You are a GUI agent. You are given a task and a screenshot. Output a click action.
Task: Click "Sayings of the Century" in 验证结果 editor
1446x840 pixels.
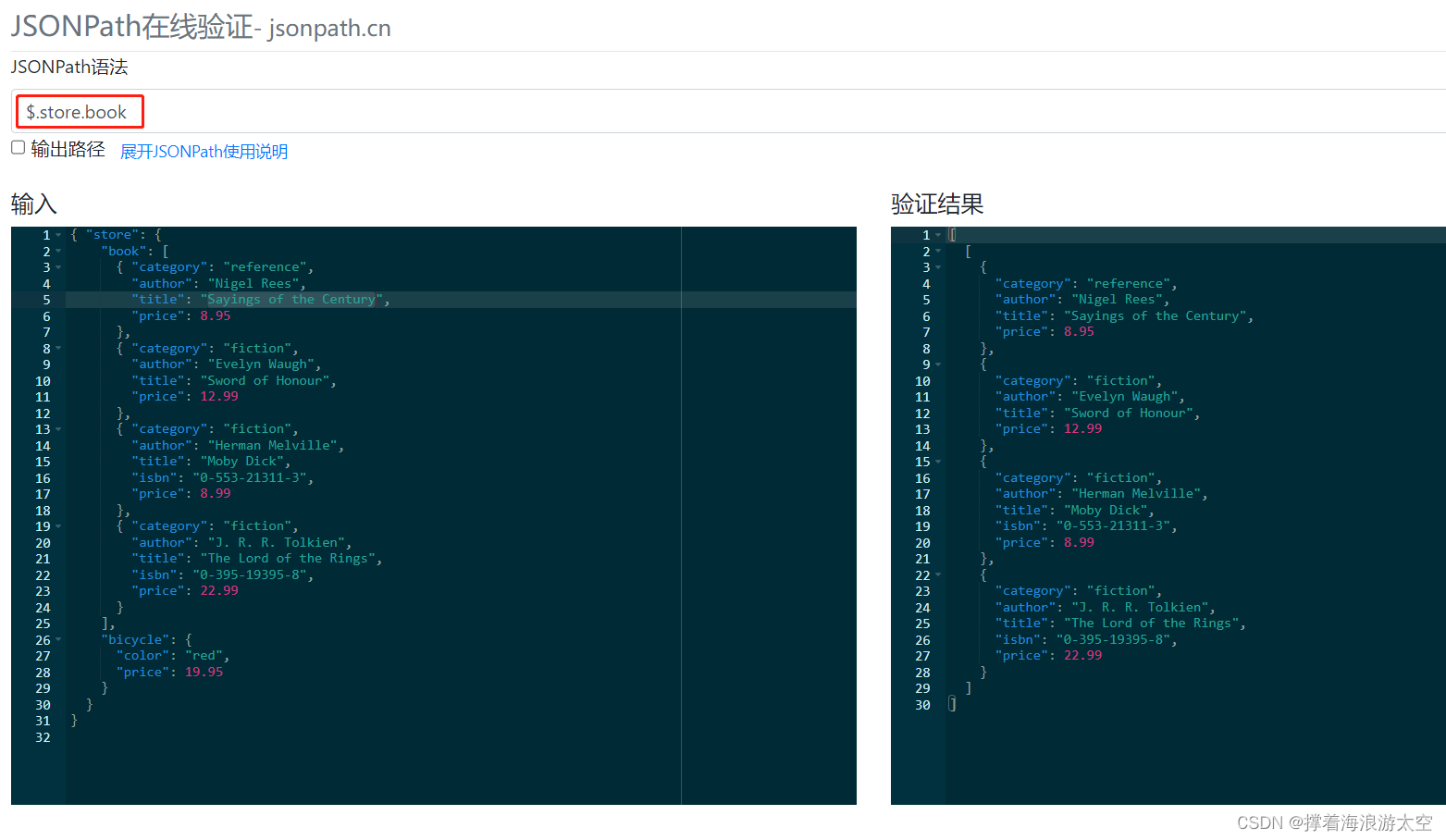coord(1156,316)
